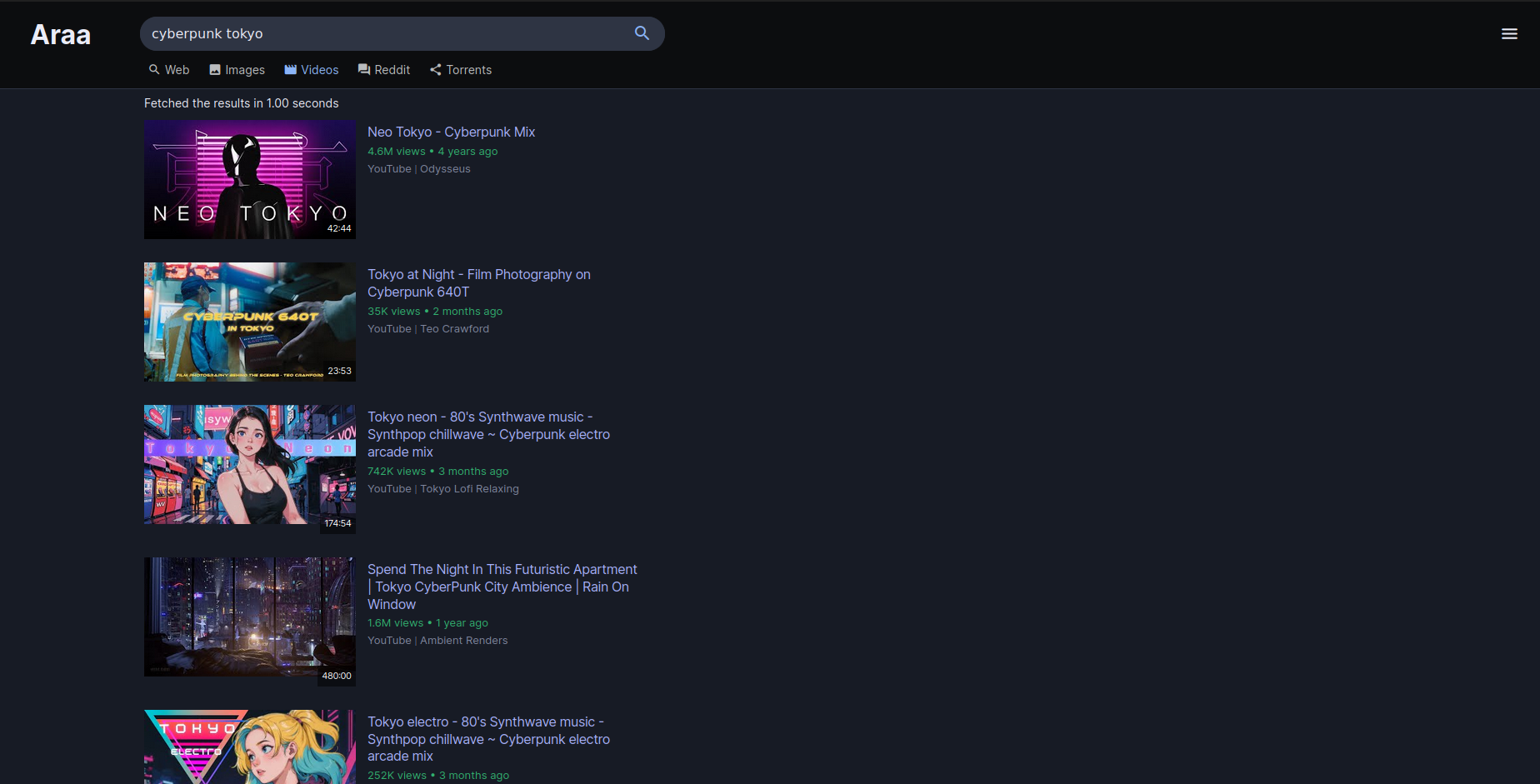Viewport: 1540px width, 784px height.
Task: Click the 'YouTube | Tokyo Lofi Relaxing' source text
Action: coord(443,489)
